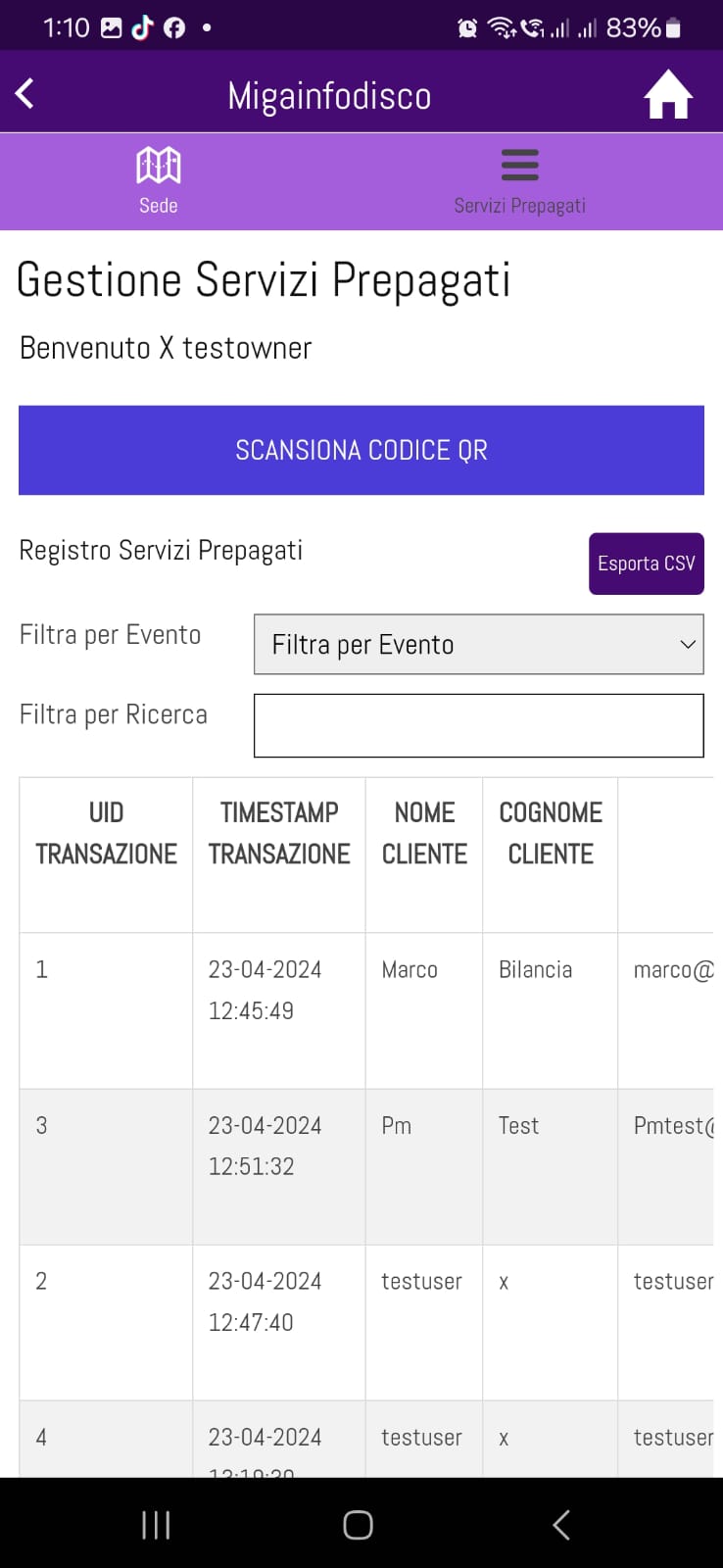Go to home via house icon

pyautogui.click(x=668, y=95)
